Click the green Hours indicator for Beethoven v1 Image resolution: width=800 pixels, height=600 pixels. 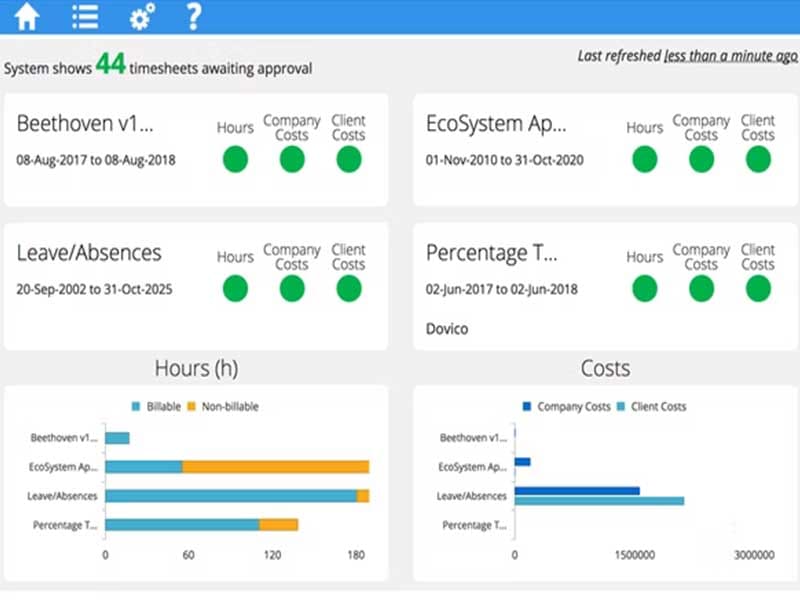pyautogui.click(x=233, y=158)
